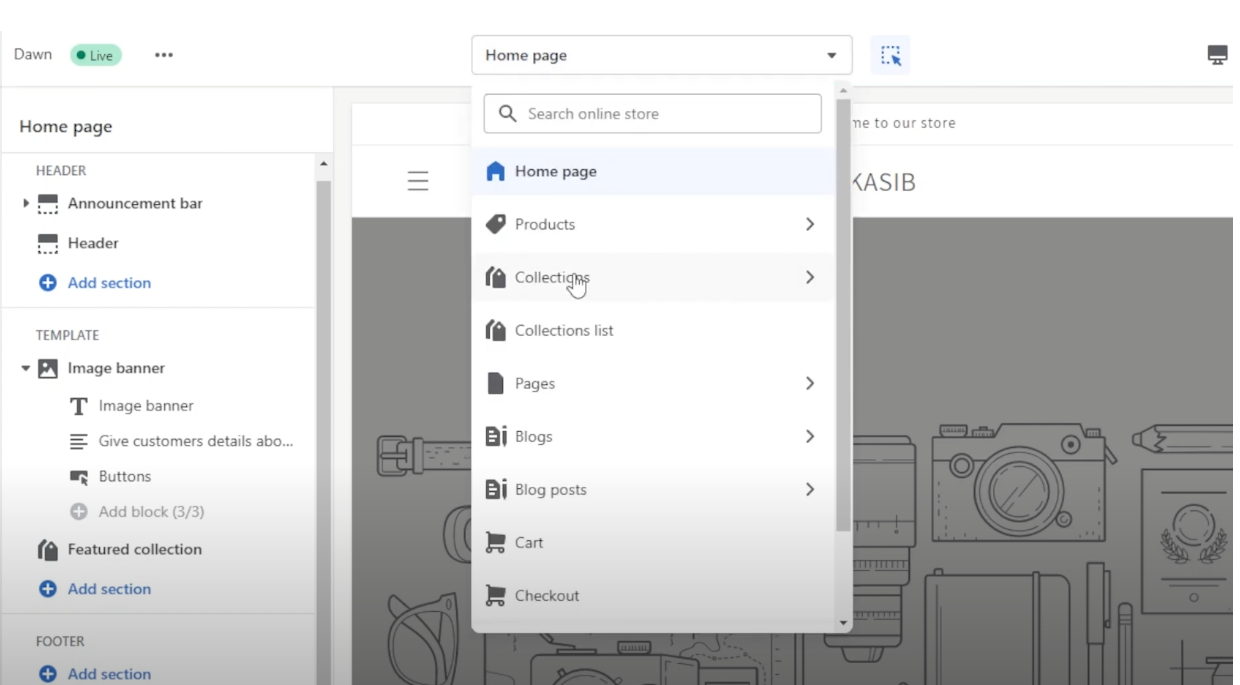Open the storefront hamburger menu
Viewport: 1240px width, 685px height.
pos(418,181)
